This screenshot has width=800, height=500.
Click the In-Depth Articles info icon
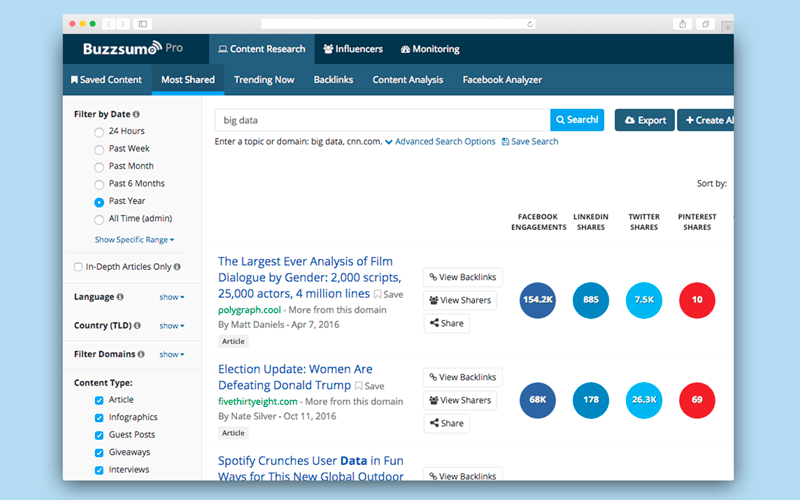[x=177, y=266]
